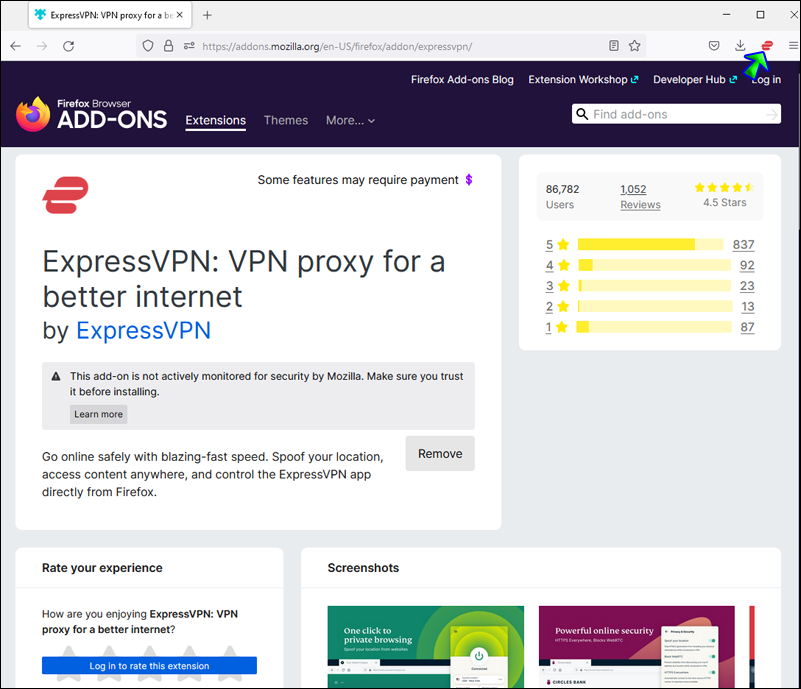
Task: Open a new tab with the plus button
Action: (x=207, y=15)
